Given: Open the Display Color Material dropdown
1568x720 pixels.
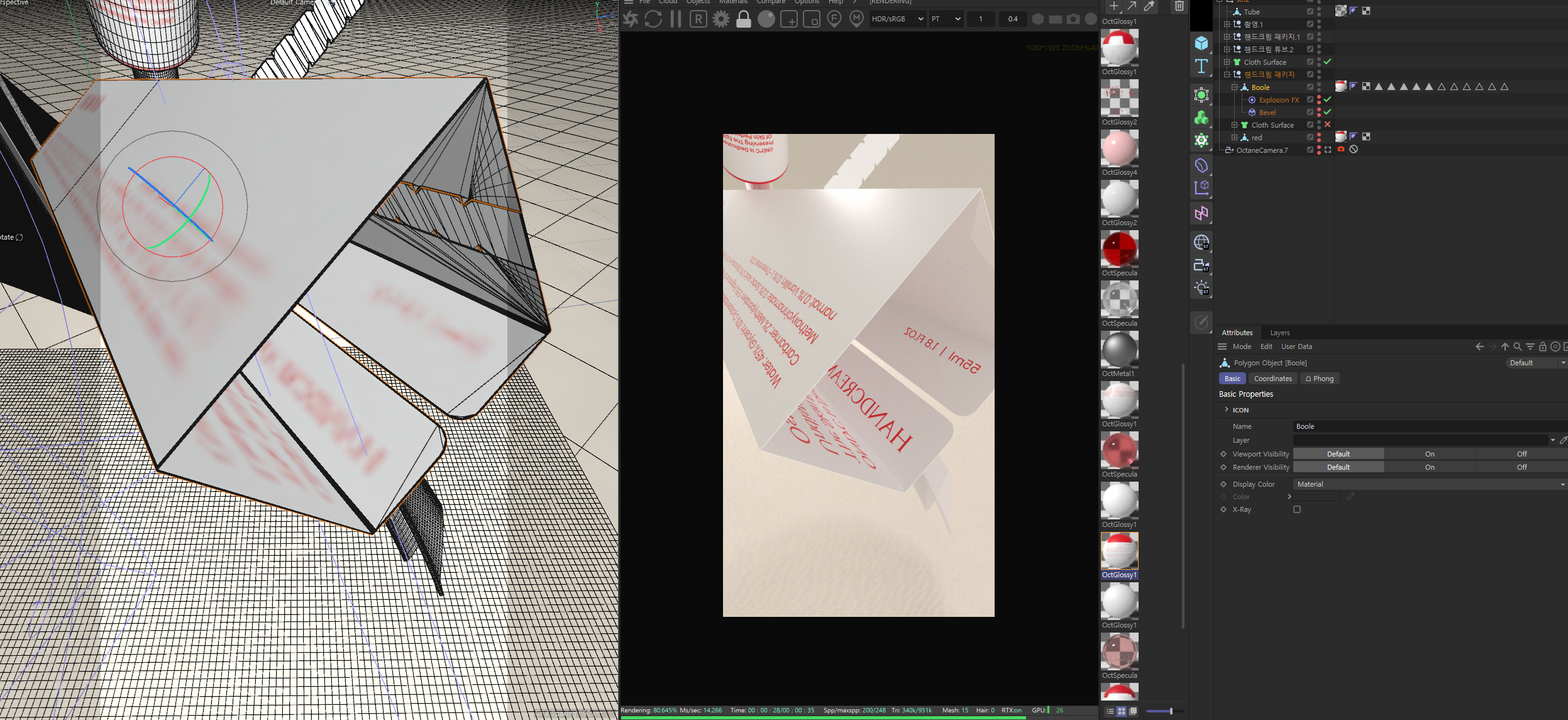Looking at the screenshot, I should (1430, 484).
